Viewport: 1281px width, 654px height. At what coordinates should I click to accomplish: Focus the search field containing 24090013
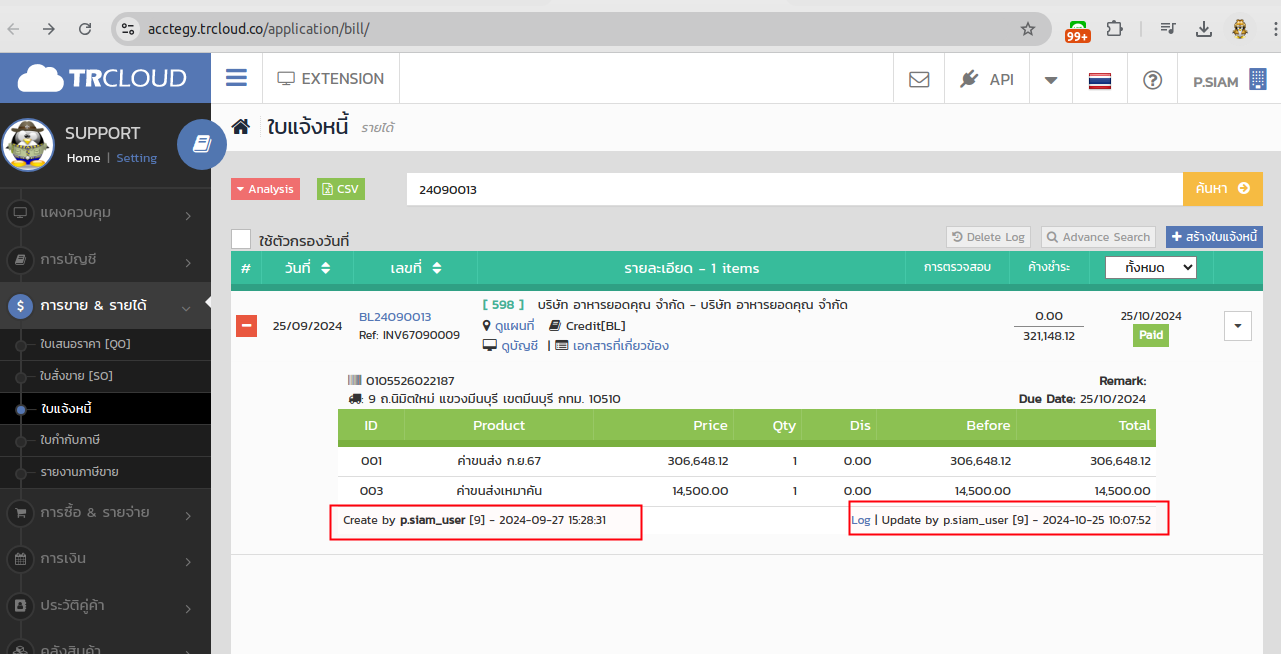[794, 188]
